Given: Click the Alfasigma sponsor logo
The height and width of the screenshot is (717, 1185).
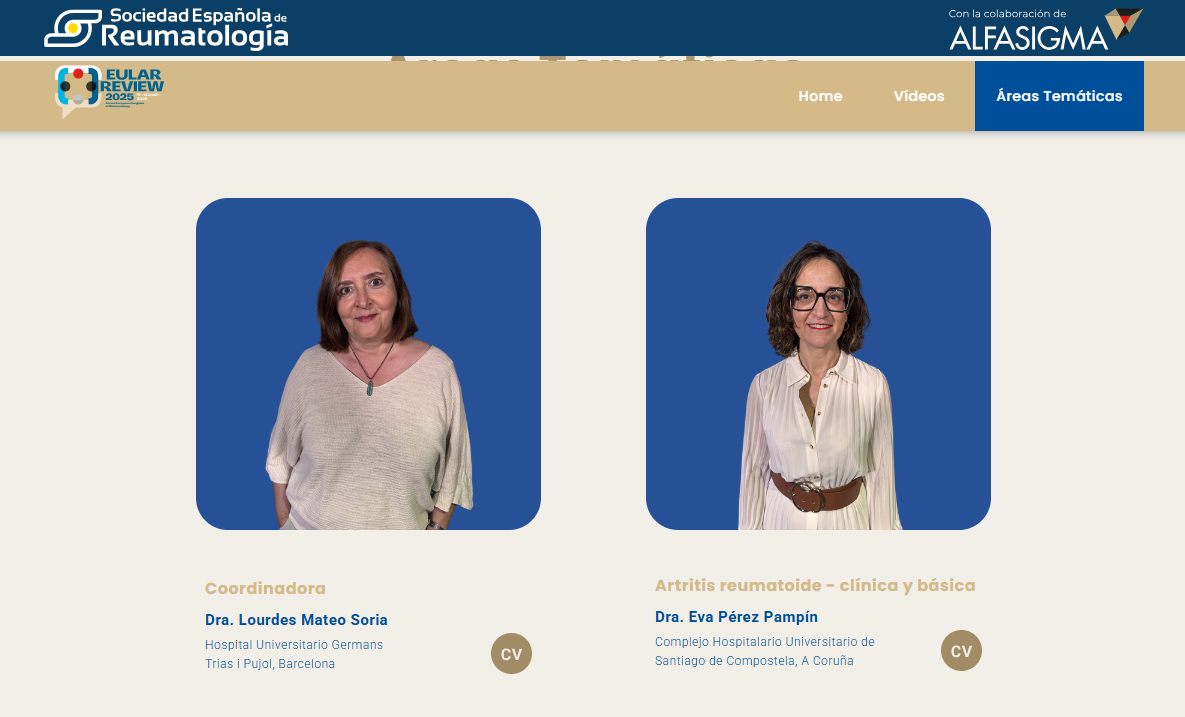Looking at the screenshot, I should (x=1046, y=29).
